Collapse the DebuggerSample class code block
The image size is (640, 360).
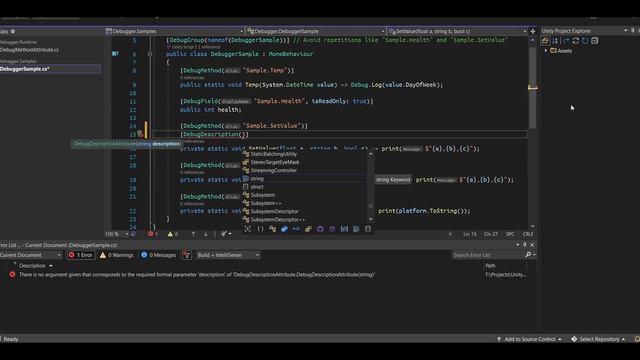[x=150, y=54]
